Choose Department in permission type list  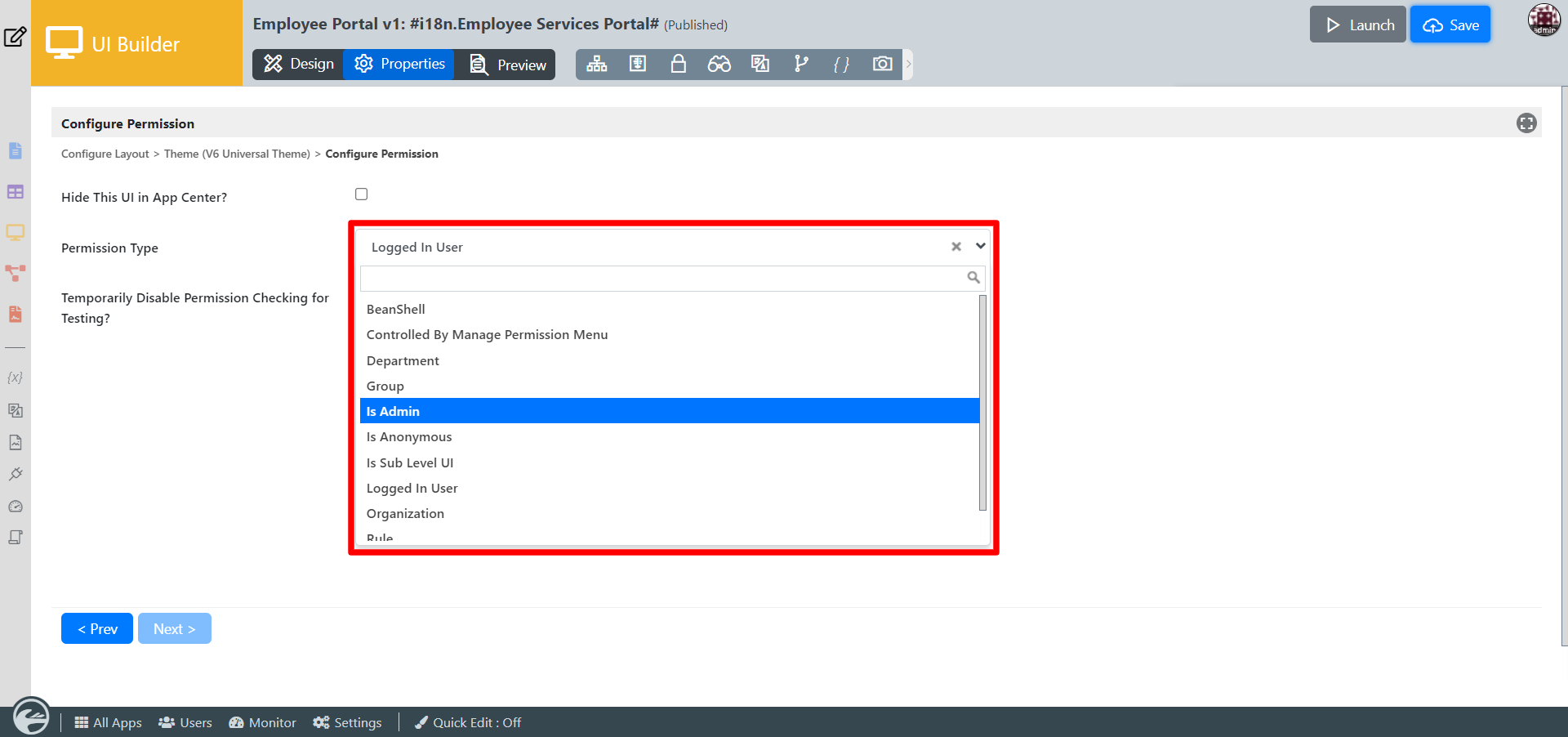(403, 360)
